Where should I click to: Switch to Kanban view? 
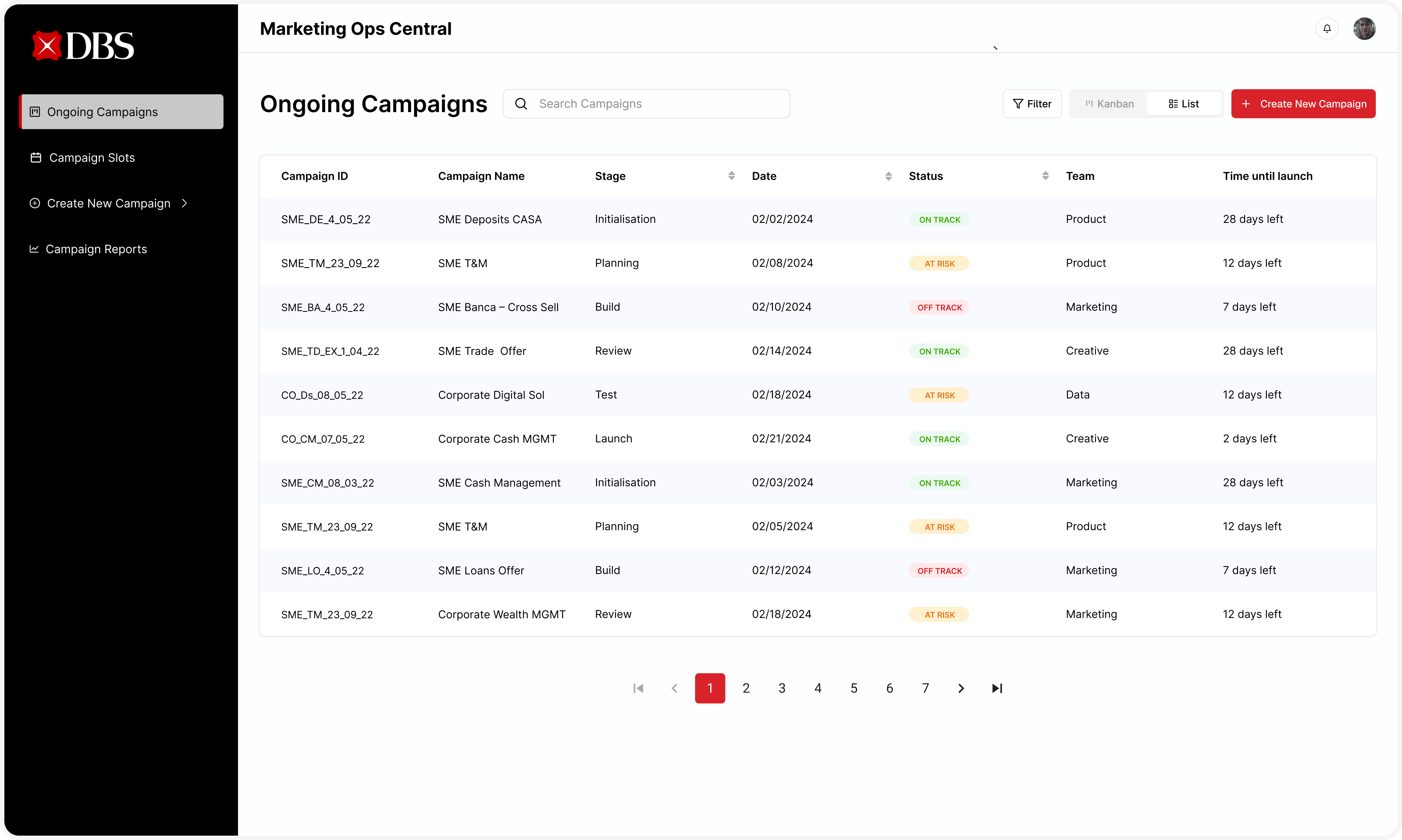point(1109,103)
